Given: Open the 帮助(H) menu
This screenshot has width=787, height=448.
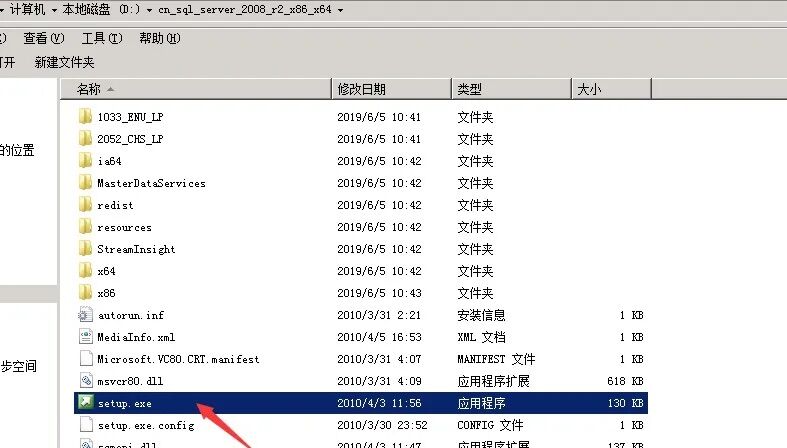Looking at the screenshot, I should 159,38.
